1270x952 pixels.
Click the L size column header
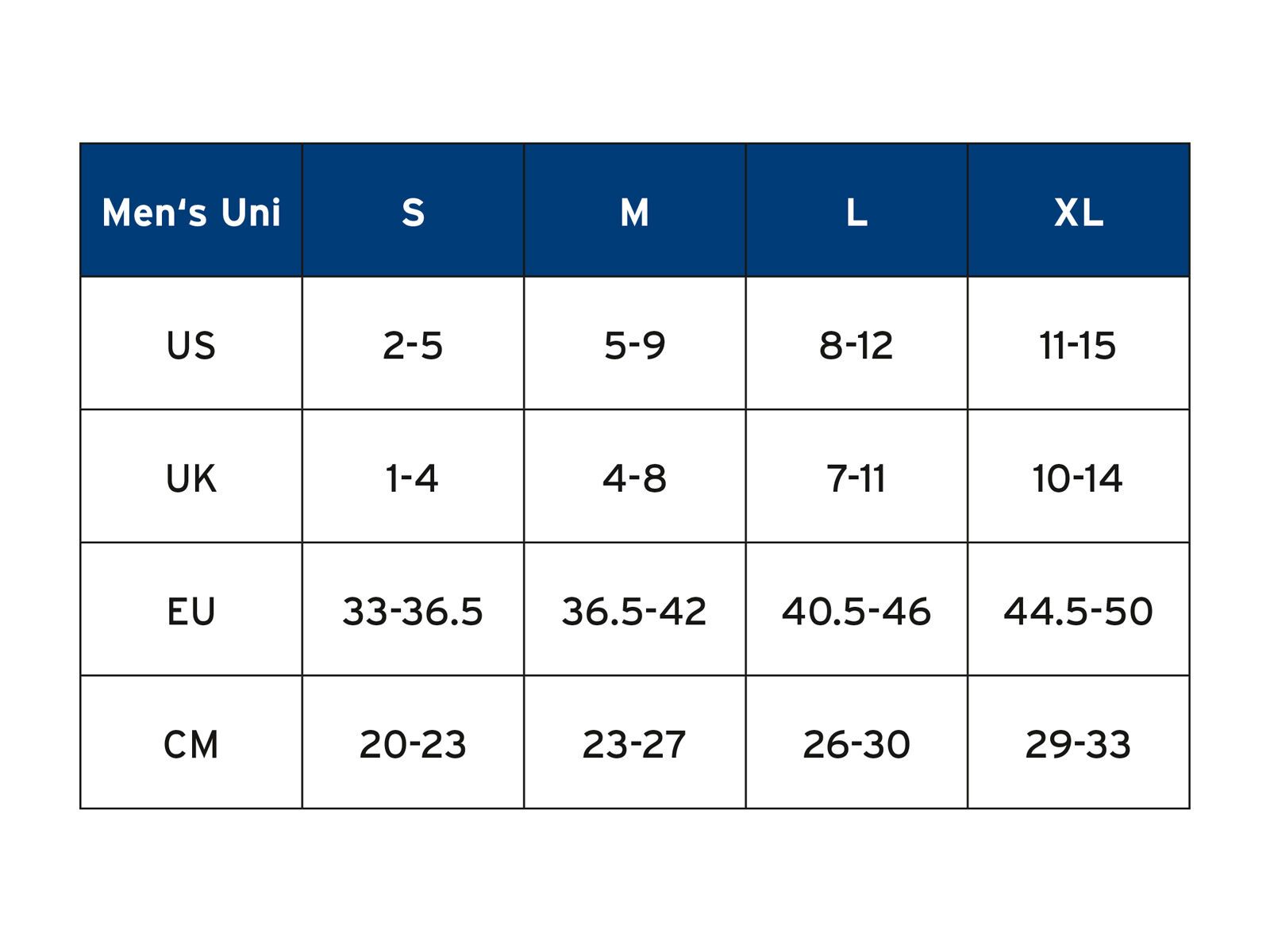(856, 212)
